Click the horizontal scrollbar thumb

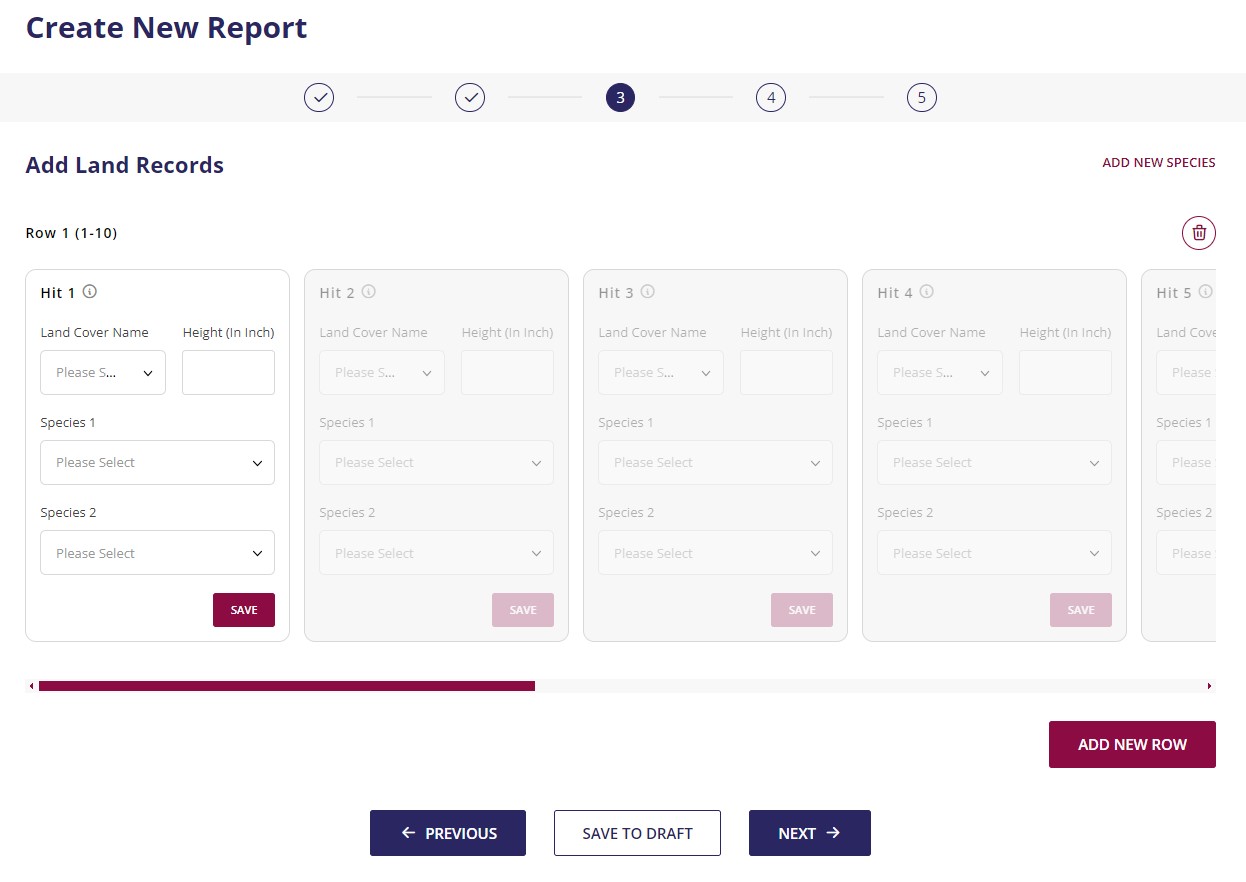286,686
